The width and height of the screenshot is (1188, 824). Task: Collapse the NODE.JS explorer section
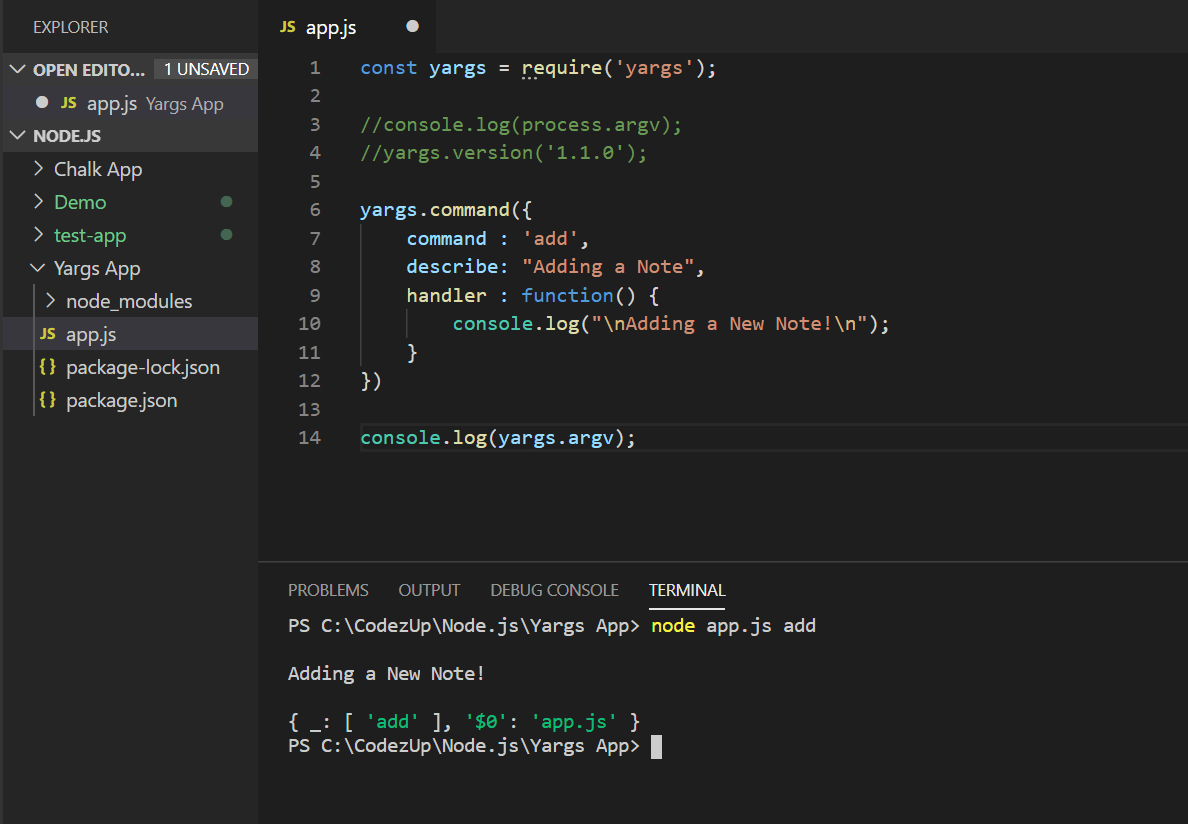[17, 135]
